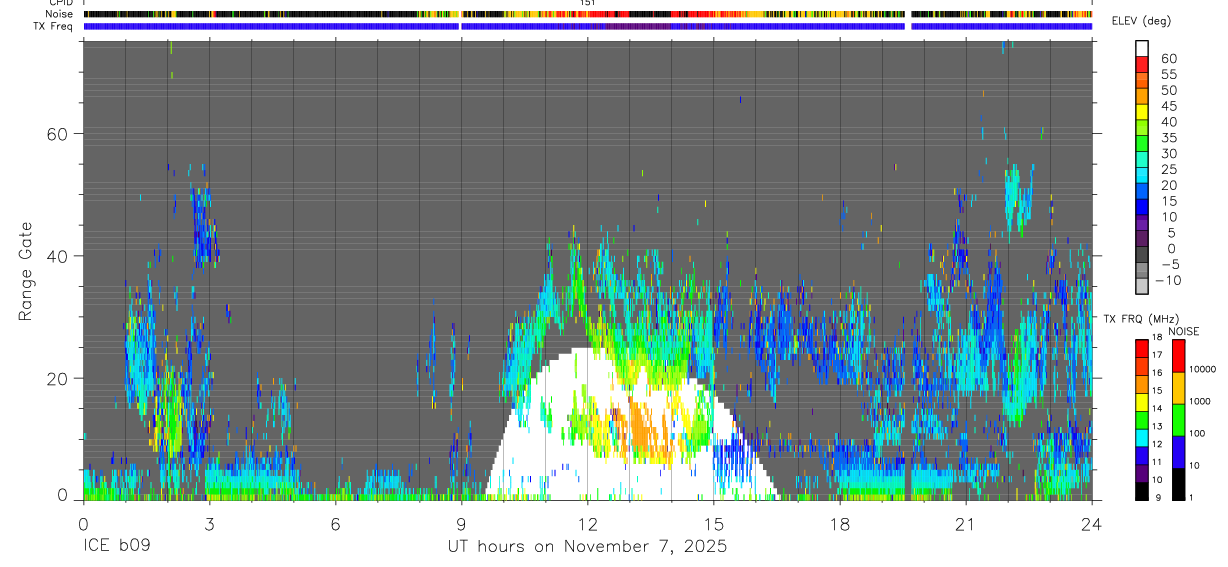The height and width of the screenshot is (567, 1228).
Task: Click the blue 15 degree elevation swatch
Action: click(1143, 208)
